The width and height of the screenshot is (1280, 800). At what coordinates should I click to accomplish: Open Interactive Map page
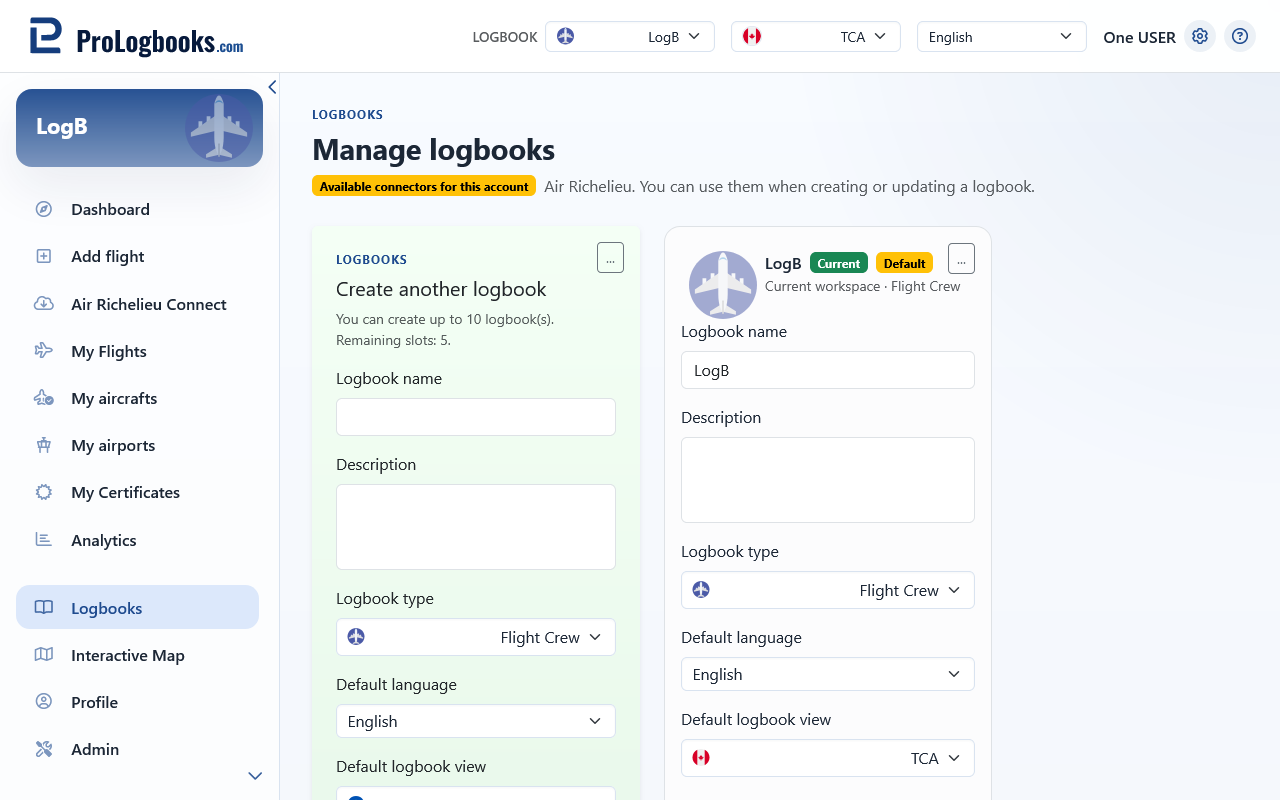coord(137,655)
